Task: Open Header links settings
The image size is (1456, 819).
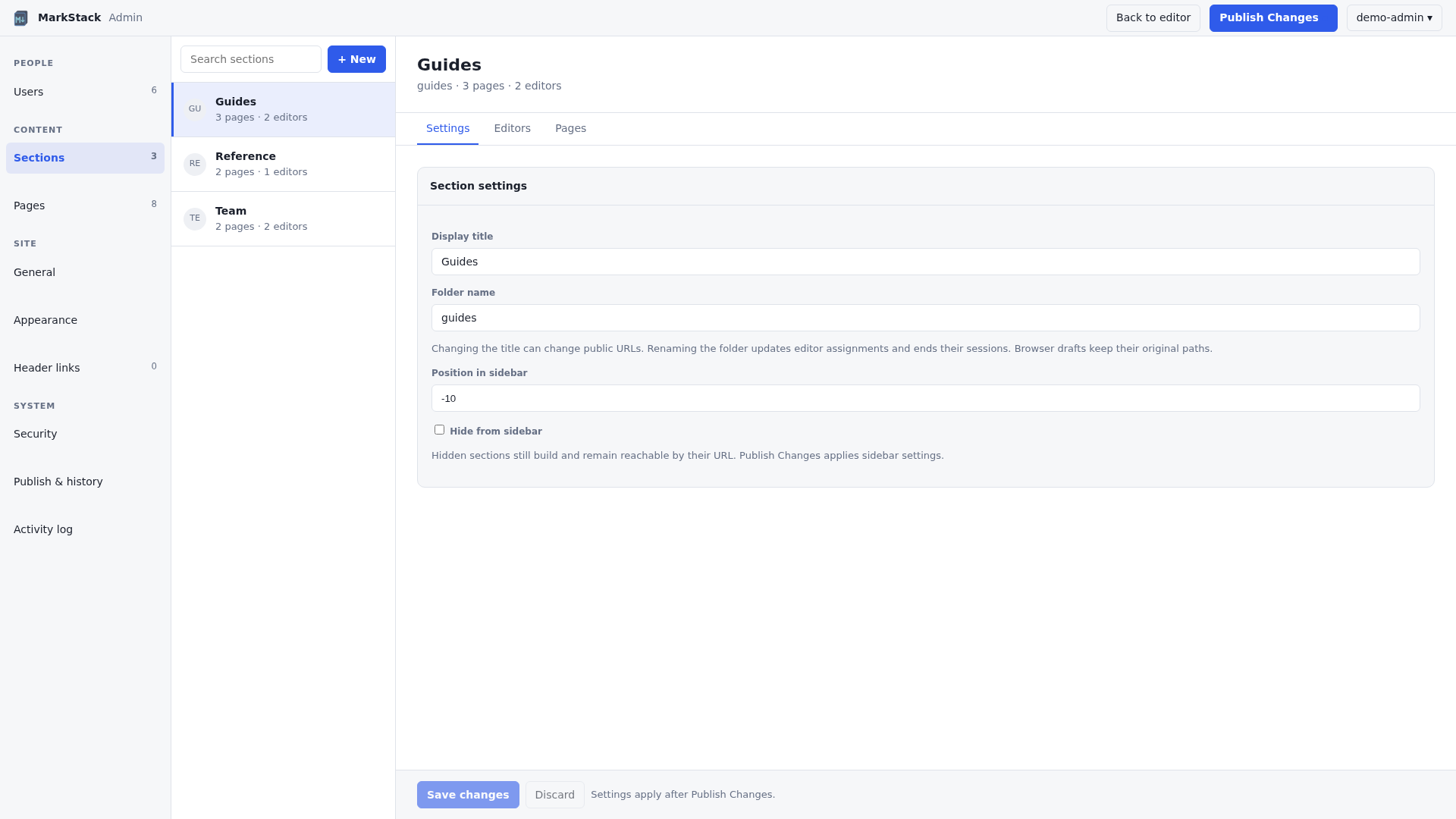Action: pos(85,368)
